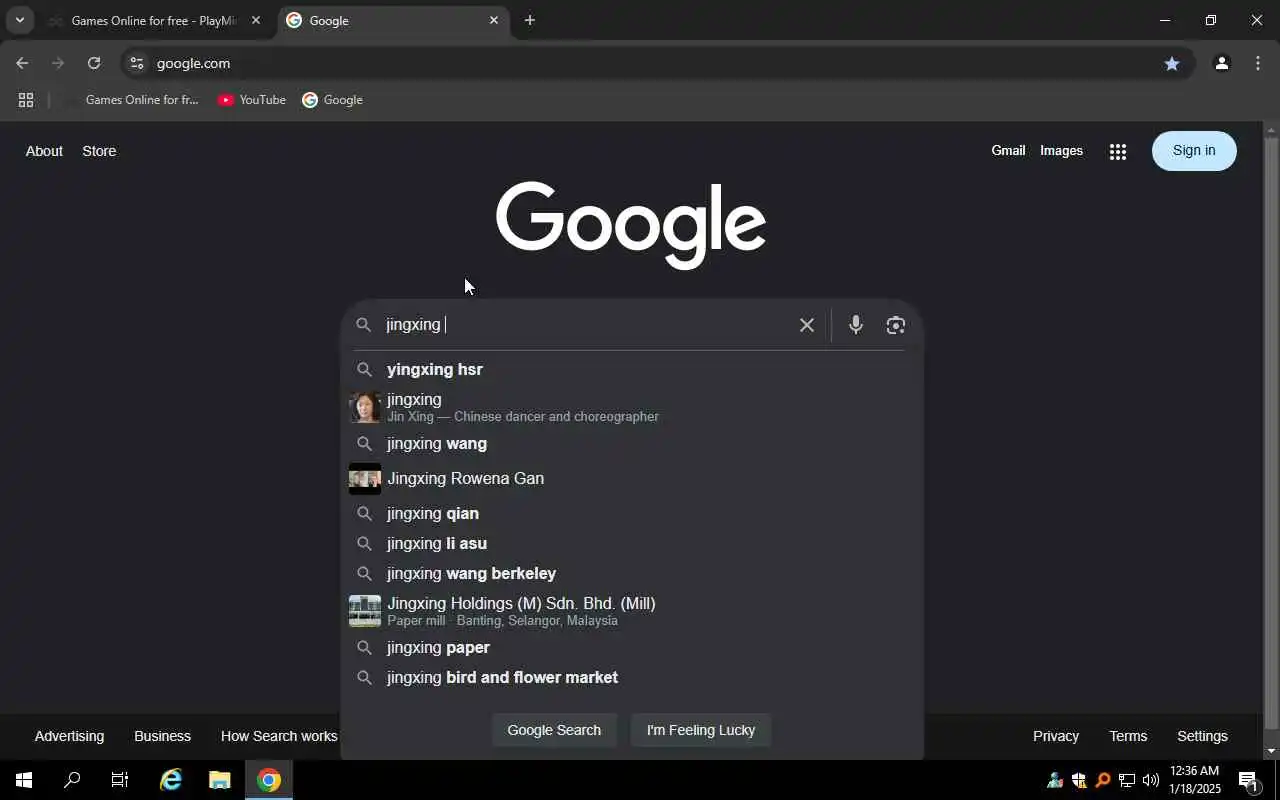Select suggestion Jin Xing Chinese dancer

point(631,407)
